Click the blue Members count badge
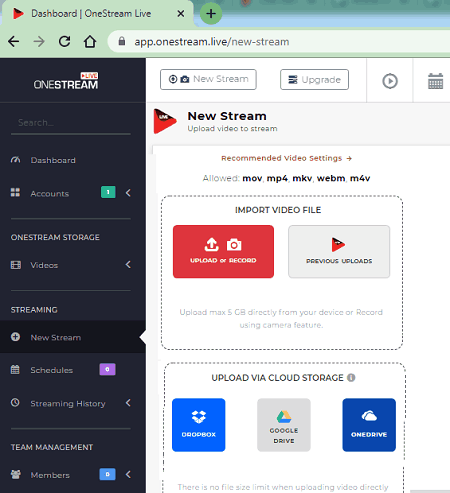450x493 pixels. coord(107,474)
